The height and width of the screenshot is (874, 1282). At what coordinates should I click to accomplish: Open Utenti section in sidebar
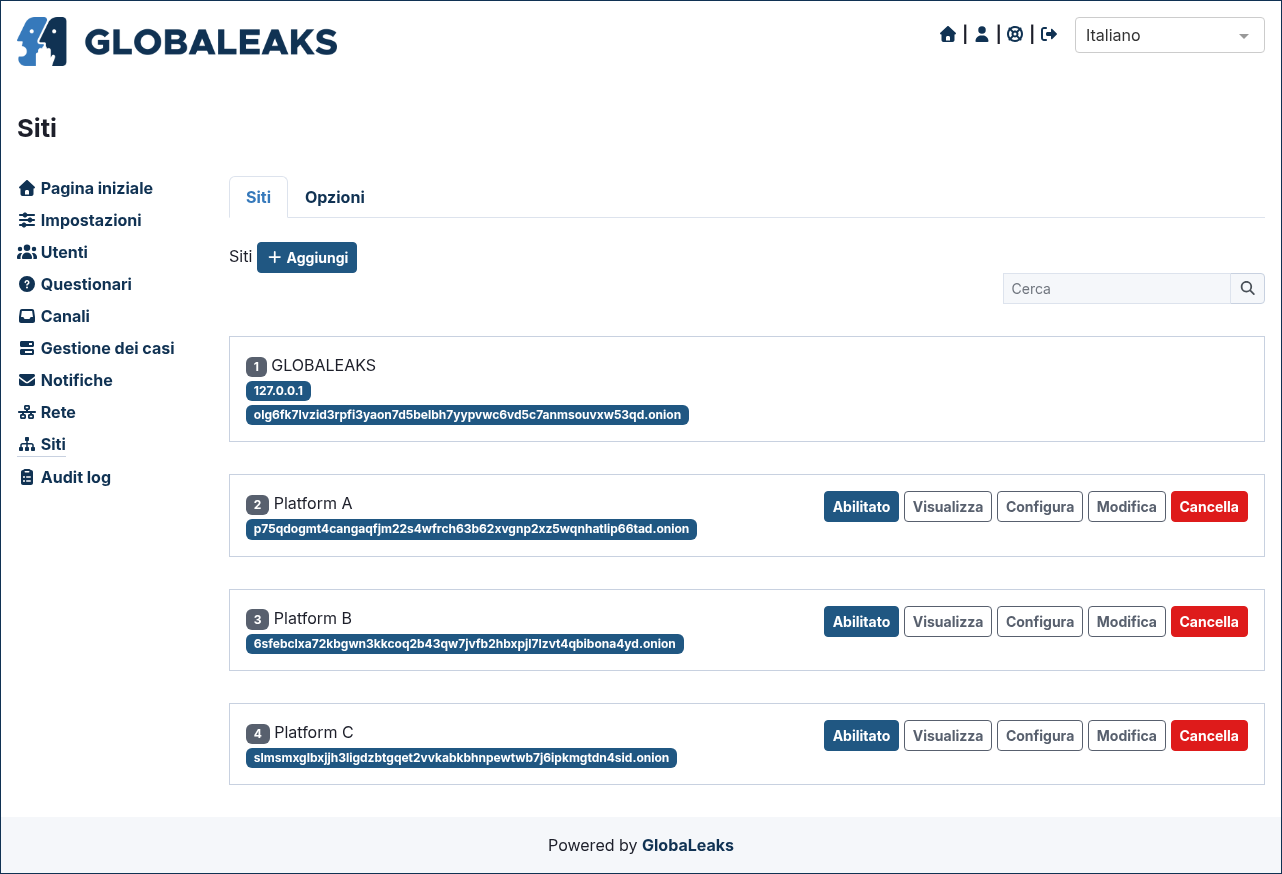tap(53, 252)
